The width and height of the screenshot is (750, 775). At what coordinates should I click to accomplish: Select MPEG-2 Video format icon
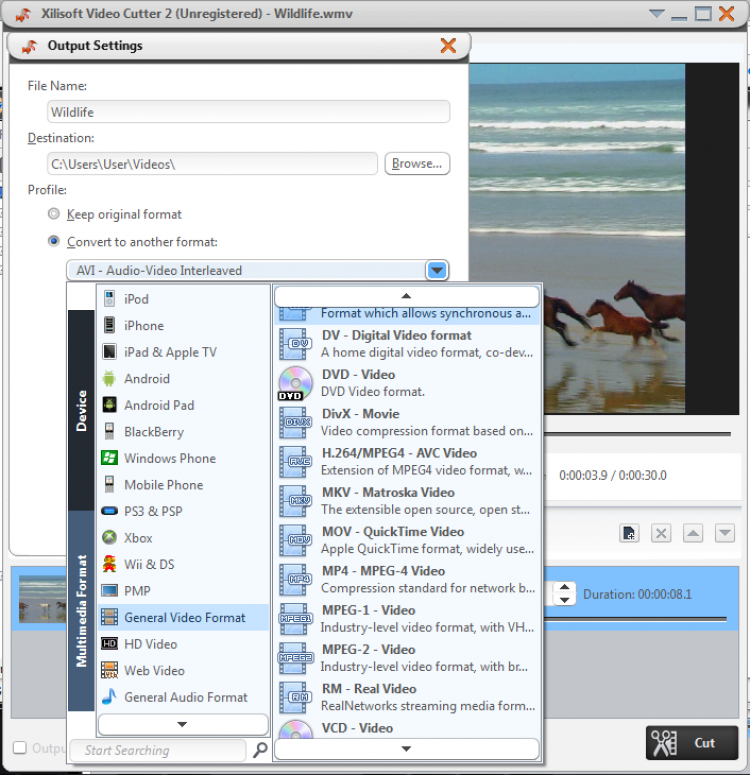click(x=295, y=658)
